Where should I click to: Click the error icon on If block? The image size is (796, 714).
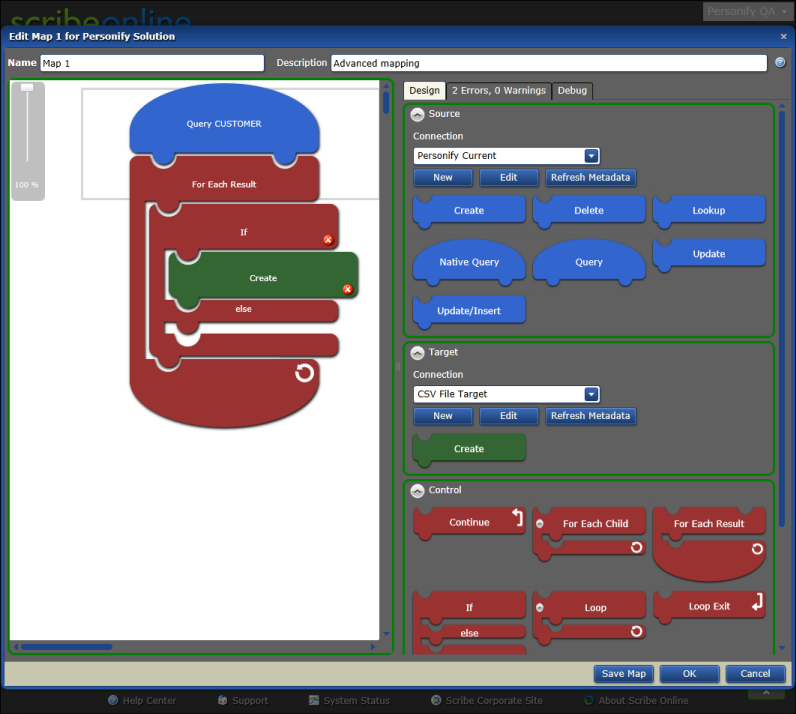click(328, 240)
